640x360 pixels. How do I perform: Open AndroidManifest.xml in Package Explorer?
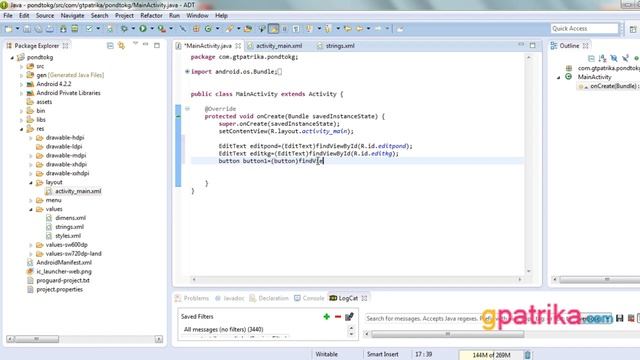(64, 262)
